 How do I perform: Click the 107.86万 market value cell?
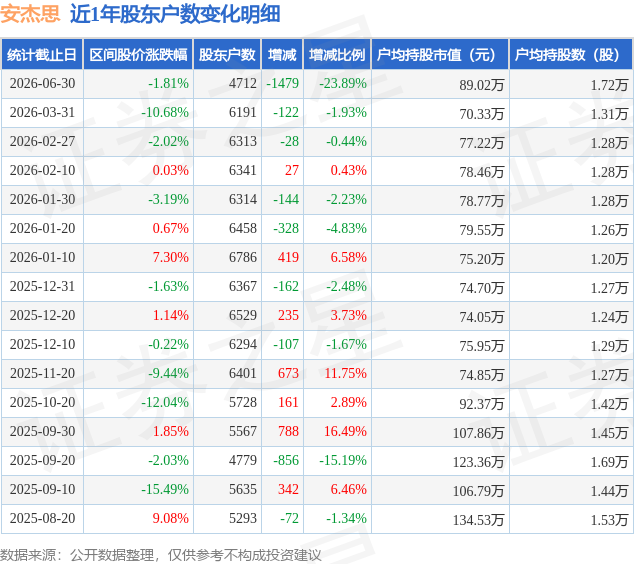[478, 433]
